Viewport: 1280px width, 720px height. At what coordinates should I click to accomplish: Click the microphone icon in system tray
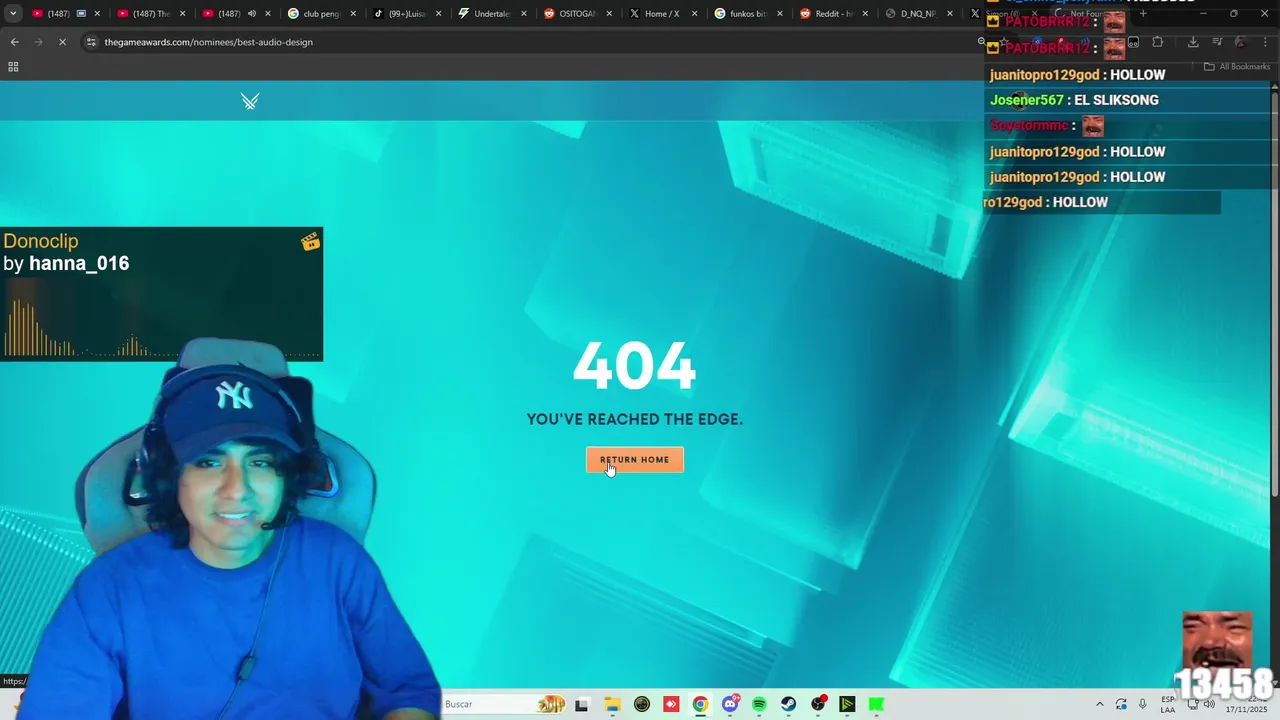click(1143, 704)
